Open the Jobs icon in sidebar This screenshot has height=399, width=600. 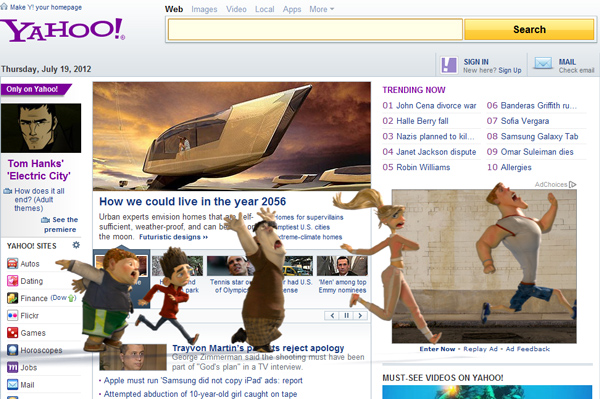(x=12, y=367)
